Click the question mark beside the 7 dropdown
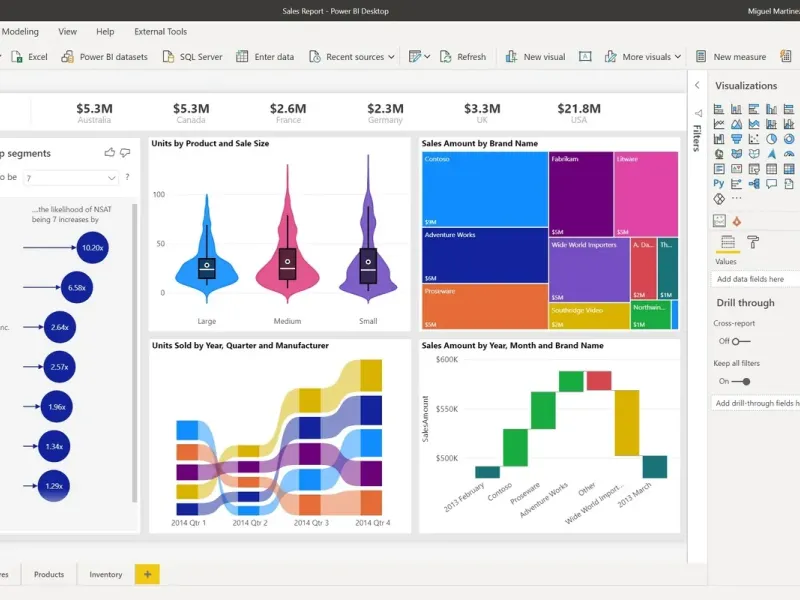Image resolution: width=800 pixels, height=600 pixels. (127, 177)
